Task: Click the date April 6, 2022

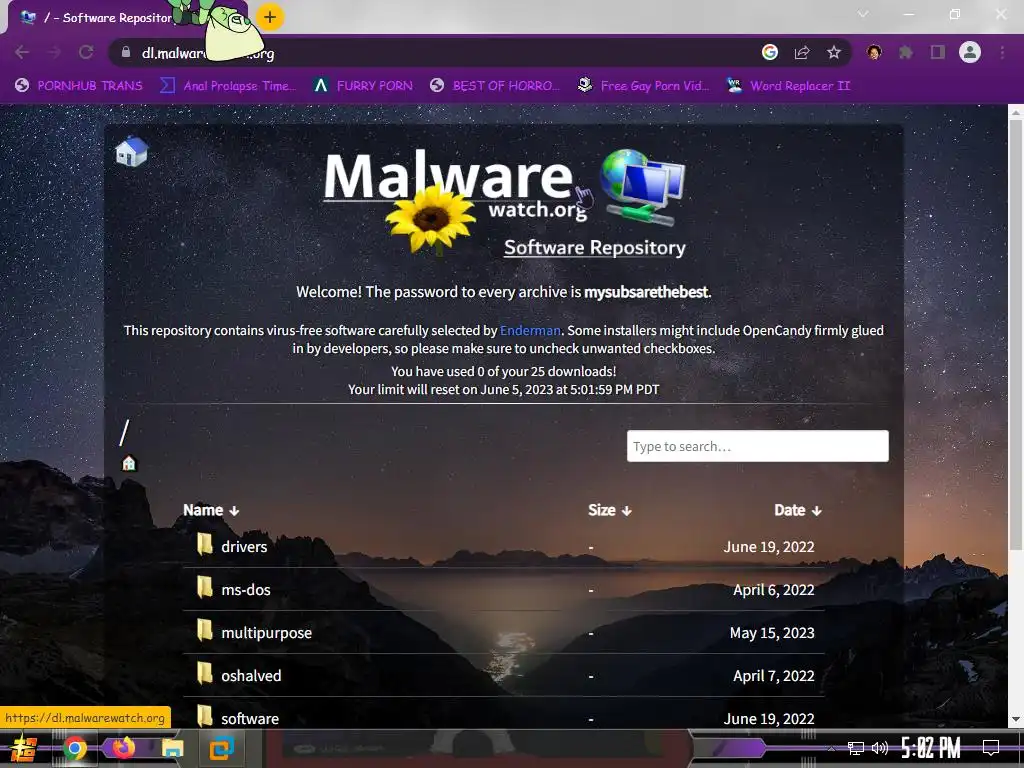Action: (774, 590)
